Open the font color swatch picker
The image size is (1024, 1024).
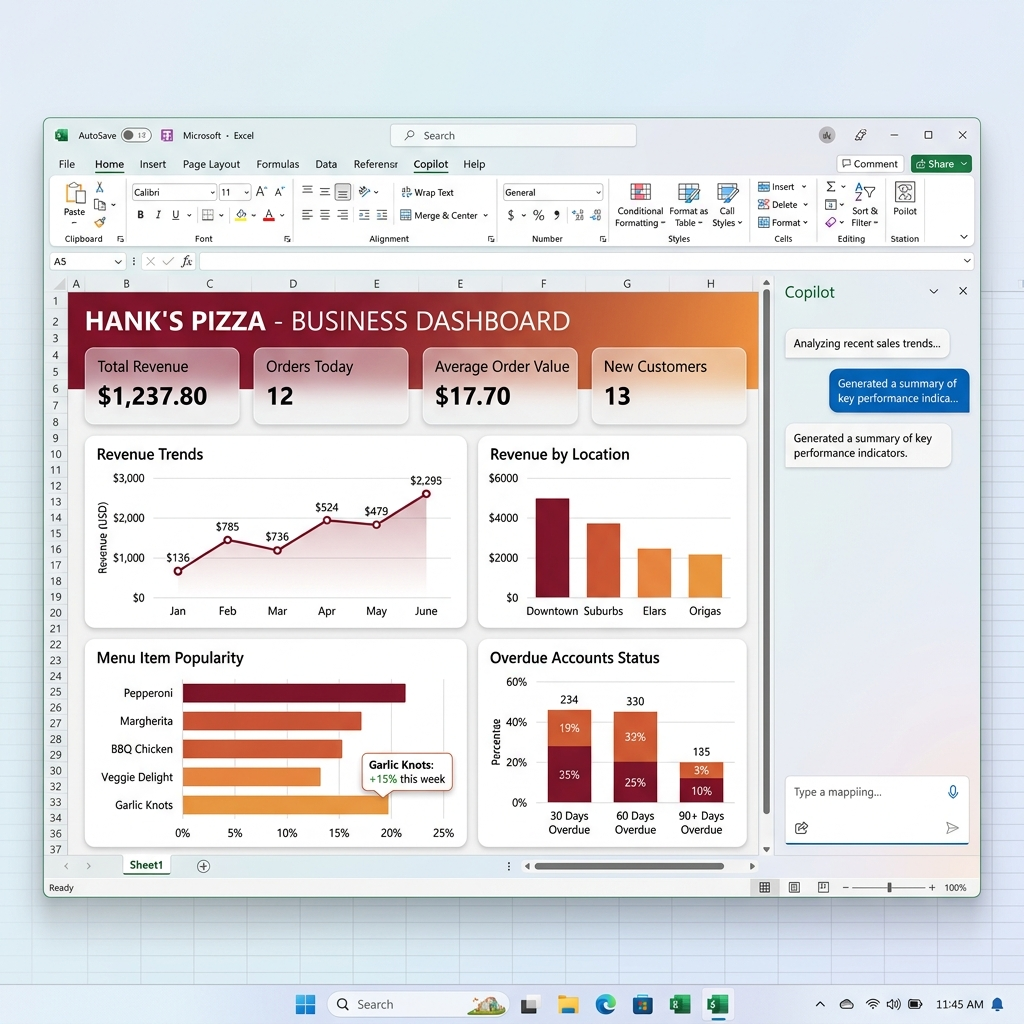click(x=268, y=215)
